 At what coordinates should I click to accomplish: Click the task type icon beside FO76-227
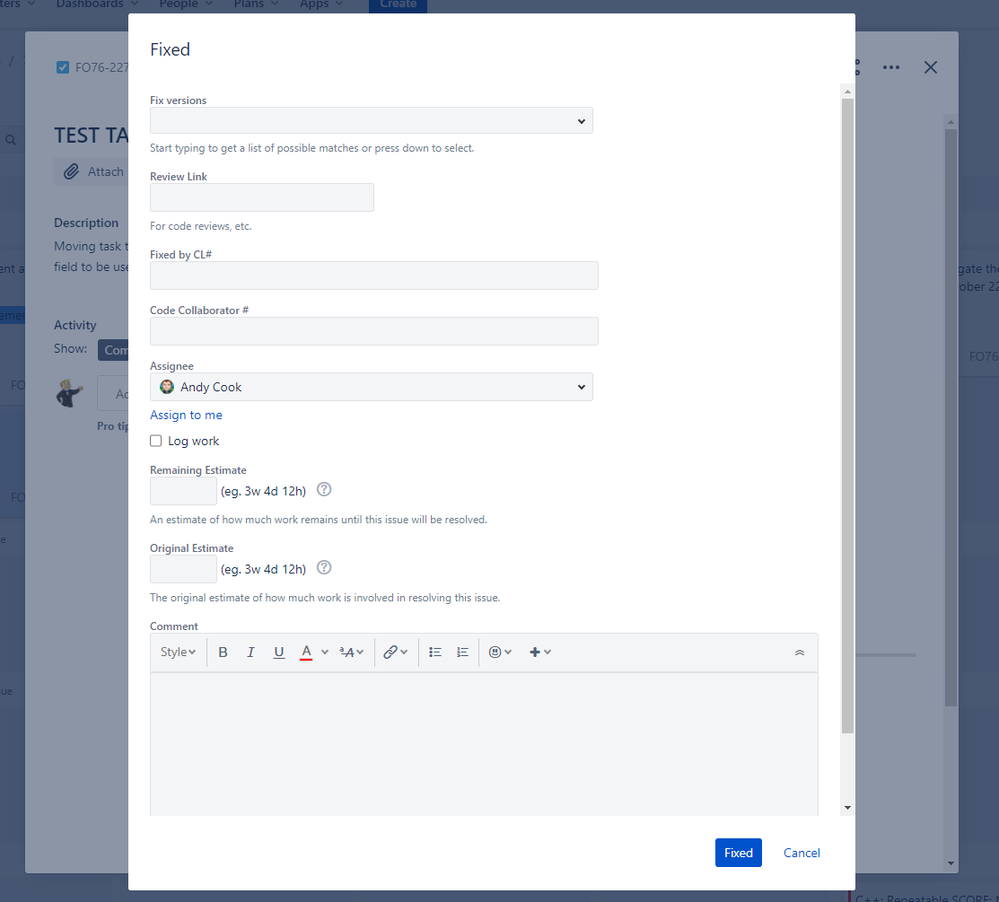click(x=62, y=67)
